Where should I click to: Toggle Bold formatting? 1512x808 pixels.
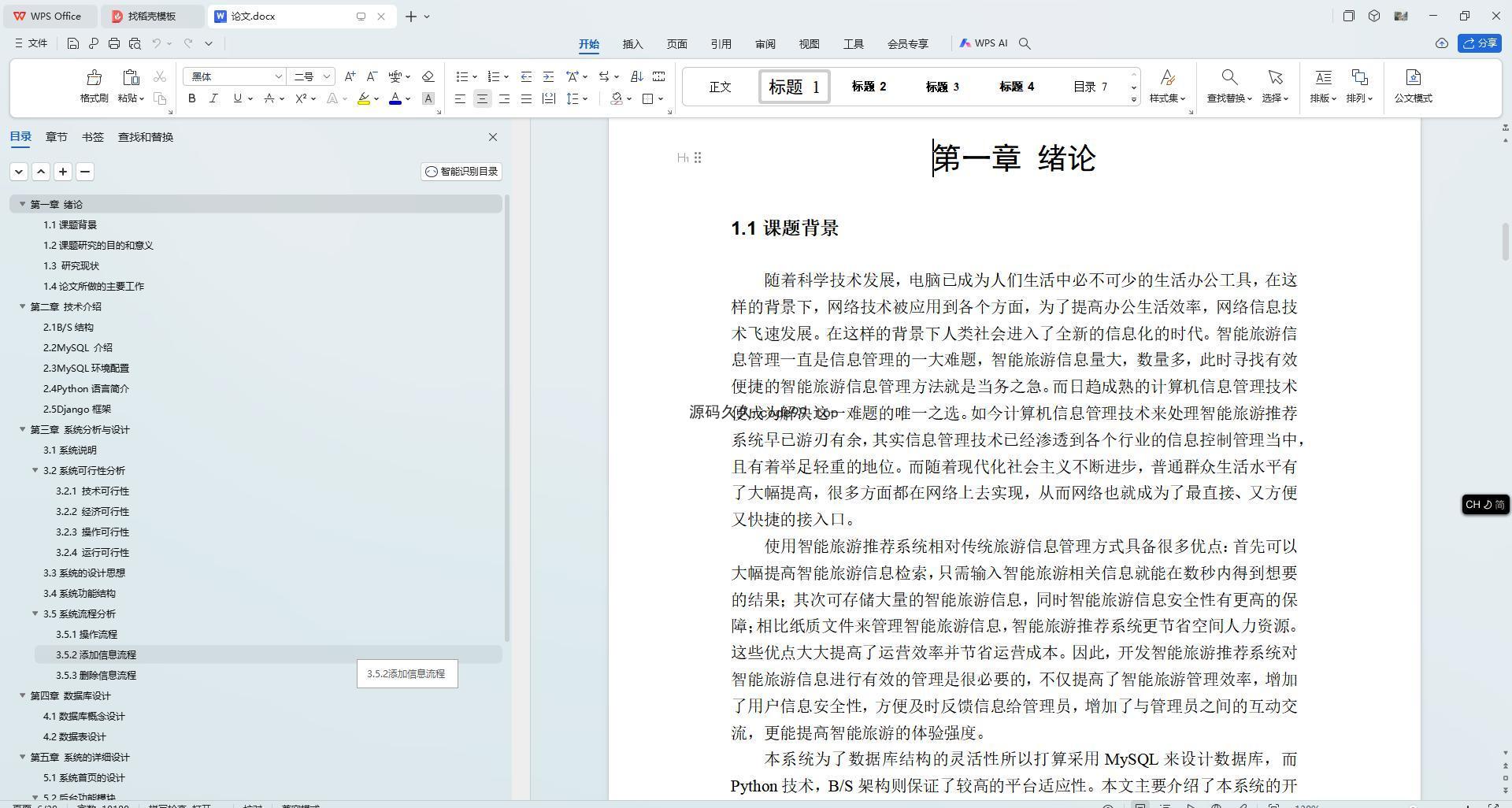point(191,98)
